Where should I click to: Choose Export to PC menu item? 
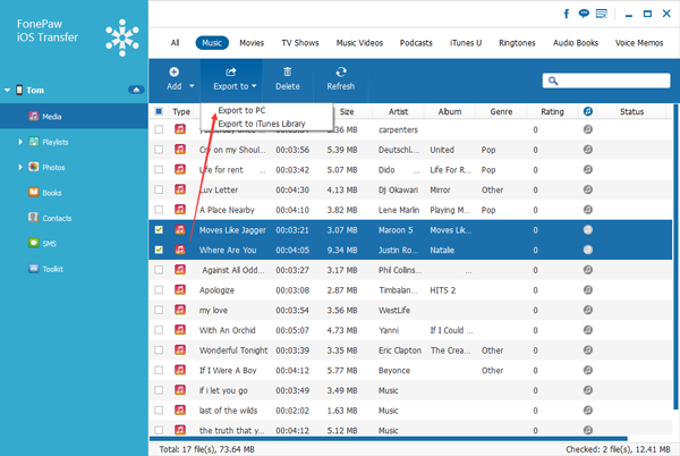coord(242,110)
